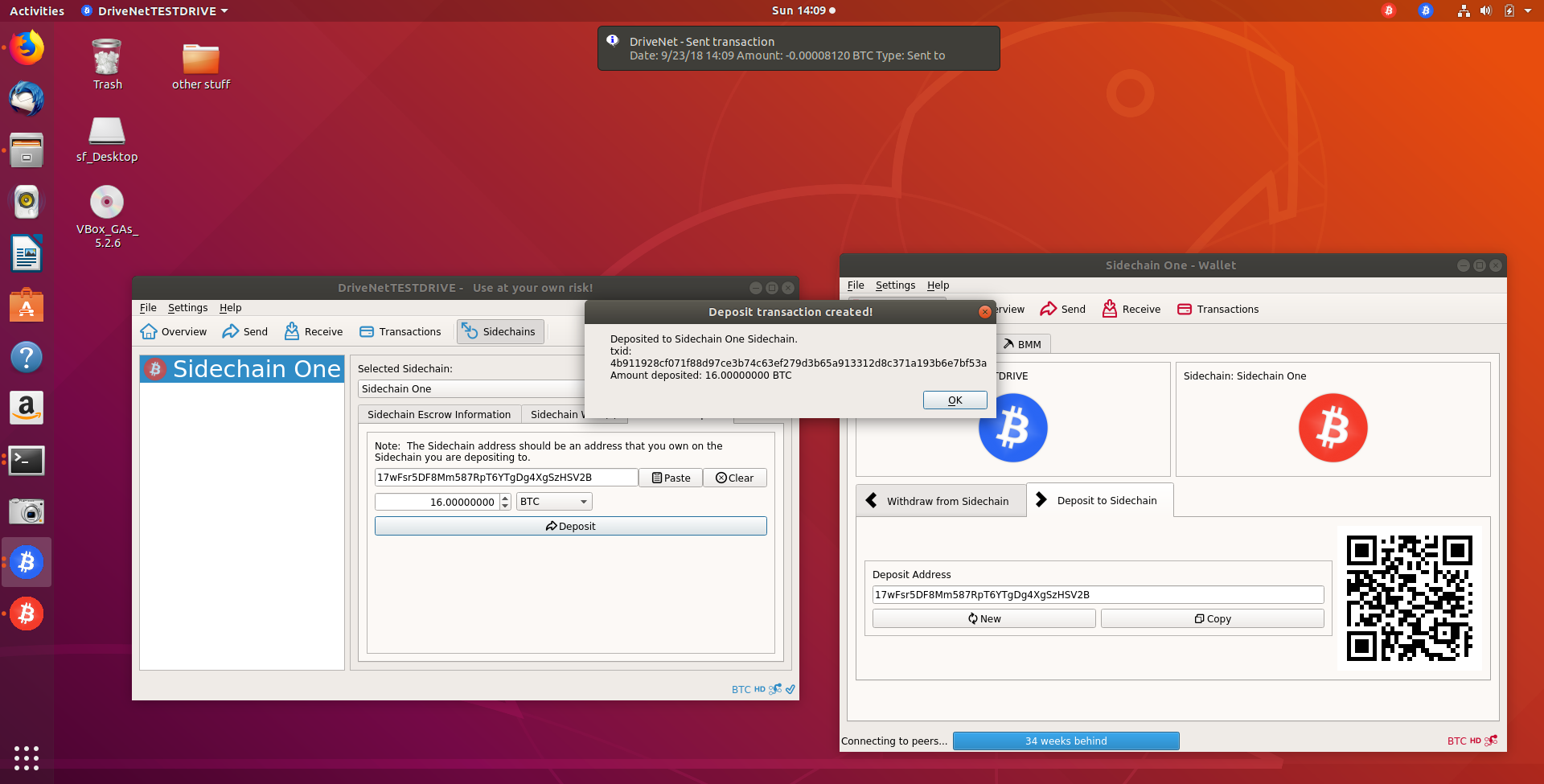Click DriveNet sidechain address input field
This screenshot has width=1544, height=784.
click(507, 478)
